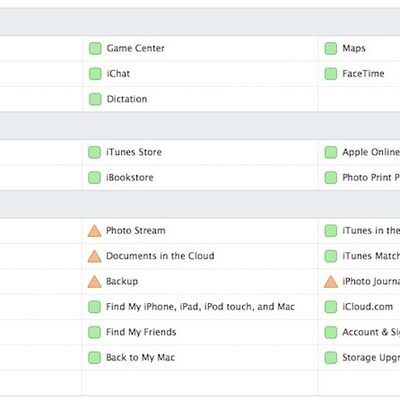
Task: Select the Account & Sign In label
Action: point(371,332)
